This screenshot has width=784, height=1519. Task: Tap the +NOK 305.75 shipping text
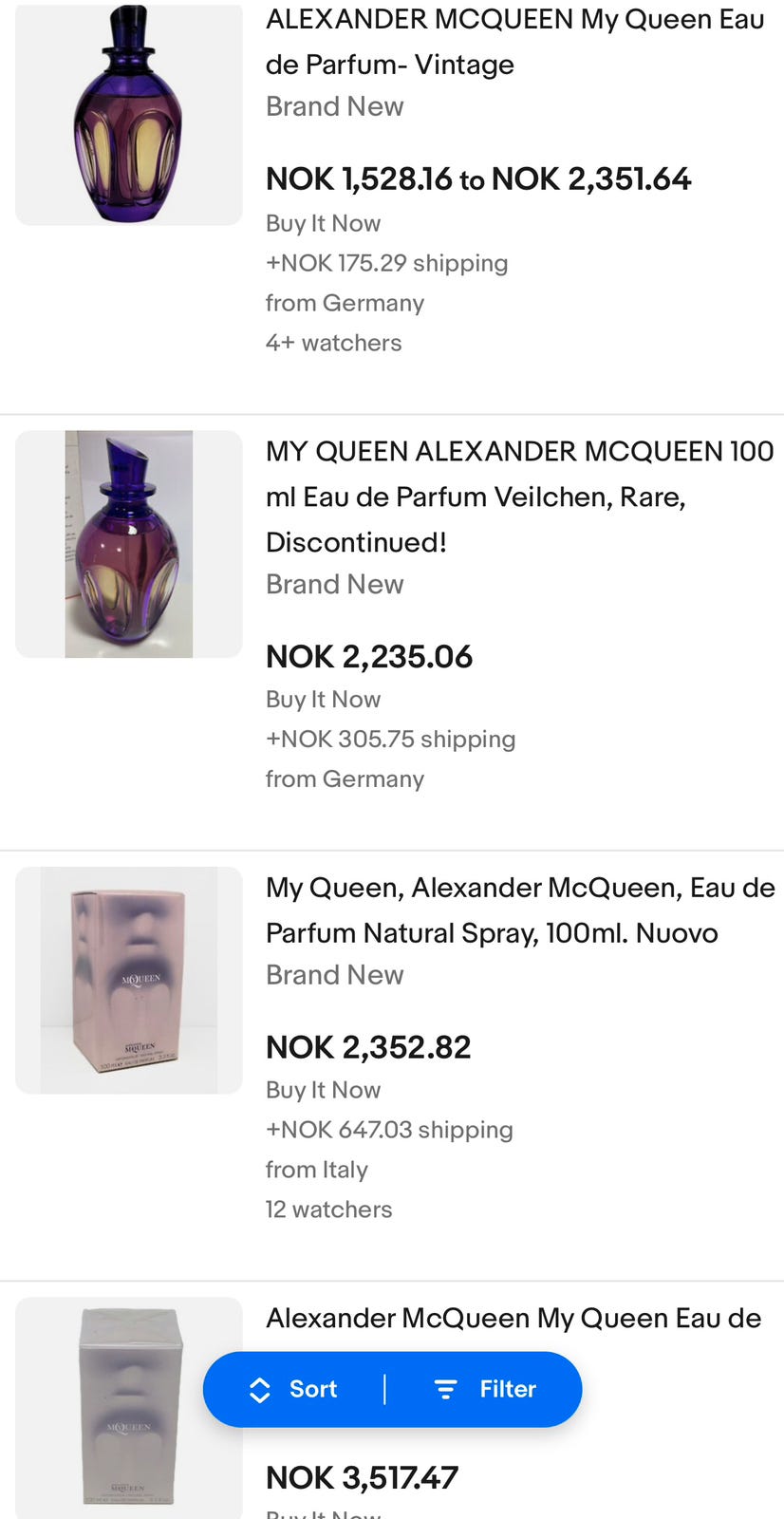[390, 740]
